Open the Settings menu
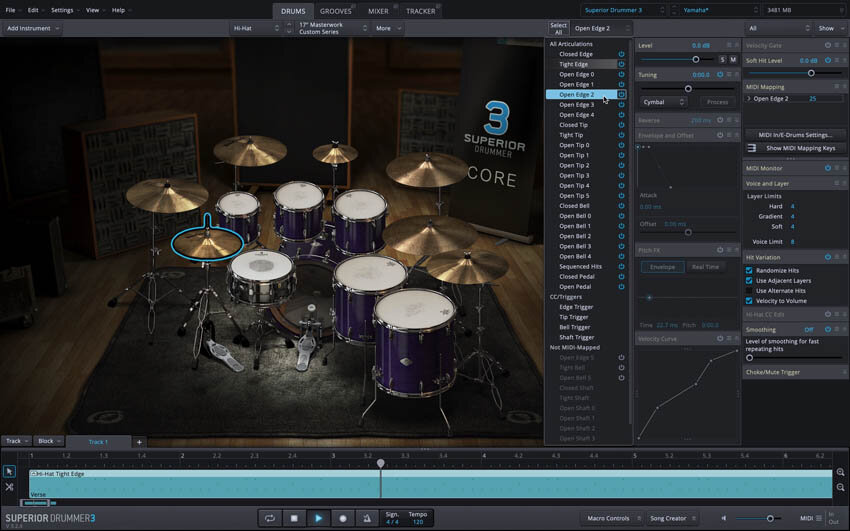Viewport: 850px width, 531px height. pos(65,10)
